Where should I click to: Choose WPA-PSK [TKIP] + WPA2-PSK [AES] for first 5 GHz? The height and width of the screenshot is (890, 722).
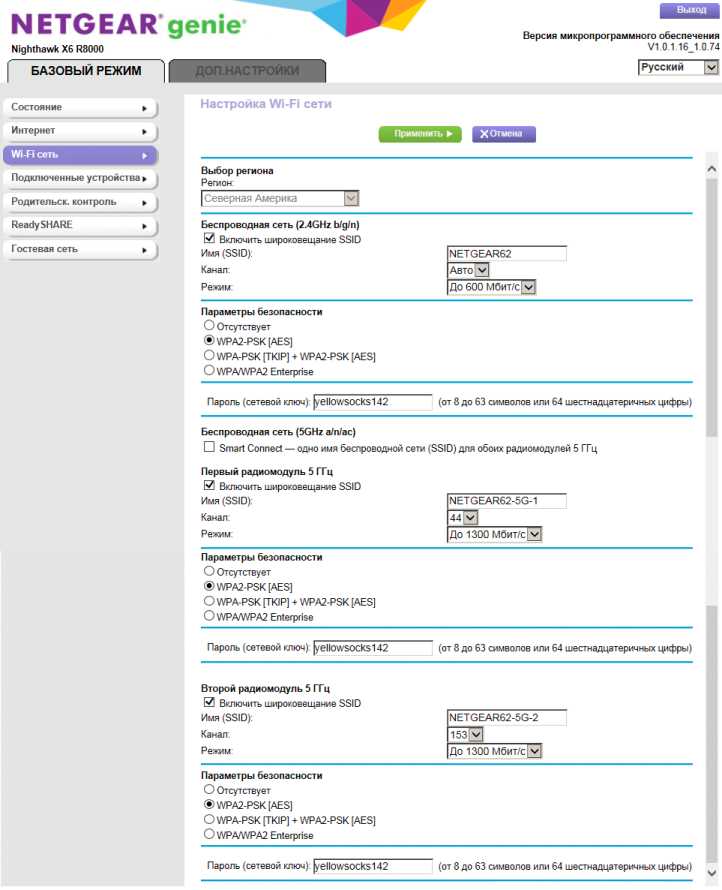pos(209,601)
